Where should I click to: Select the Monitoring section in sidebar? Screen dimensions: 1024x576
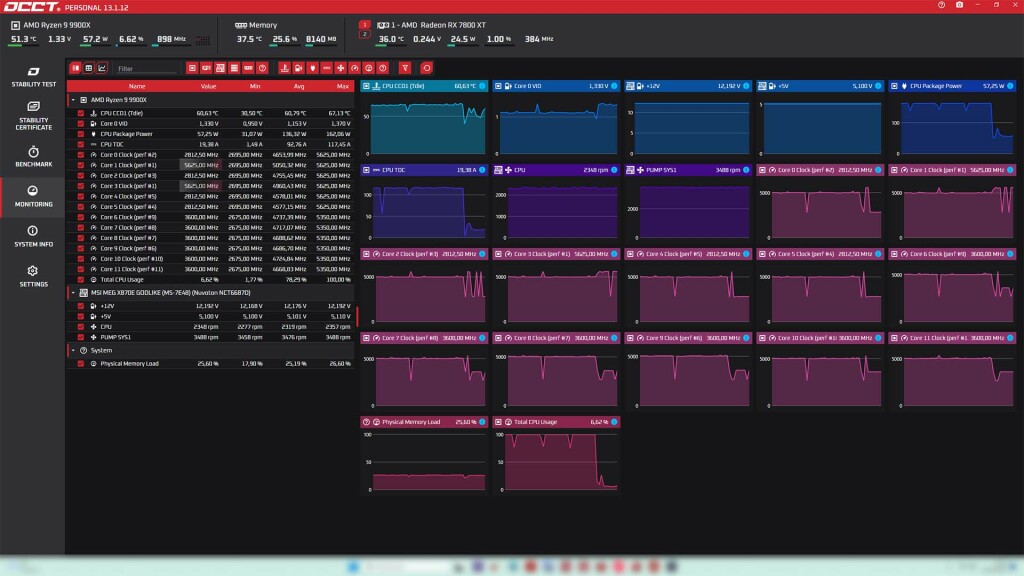[33, 196]
